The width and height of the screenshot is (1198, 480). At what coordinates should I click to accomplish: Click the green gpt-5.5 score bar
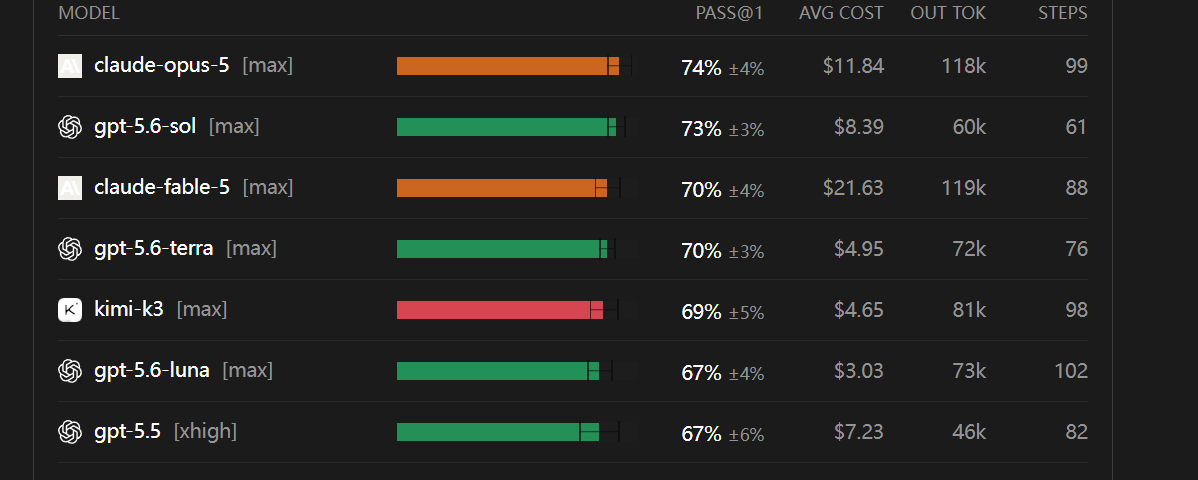pyautogui.click(x=497, y=432)
